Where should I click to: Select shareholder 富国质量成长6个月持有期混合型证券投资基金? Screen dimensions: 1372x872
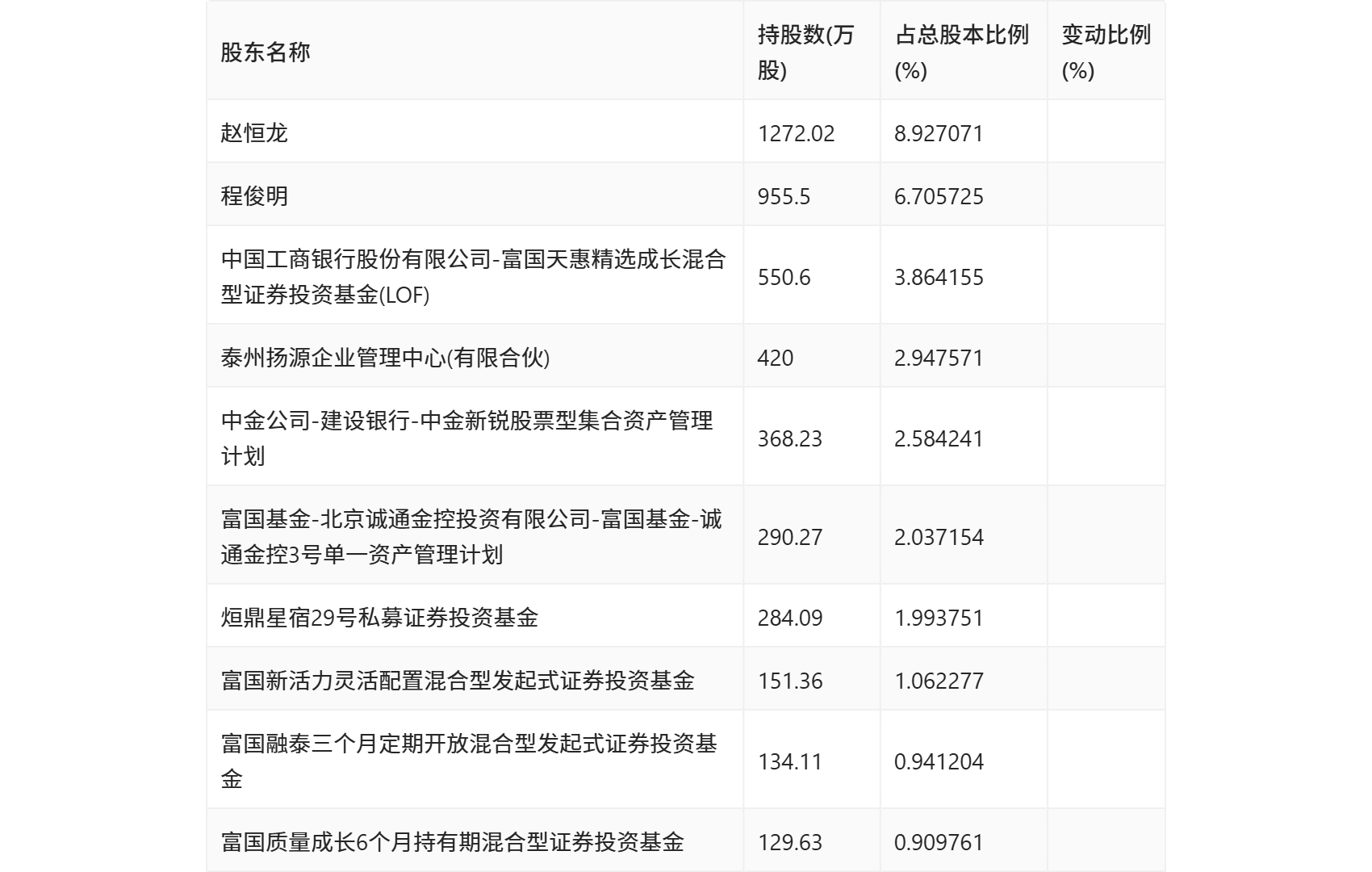452,841
